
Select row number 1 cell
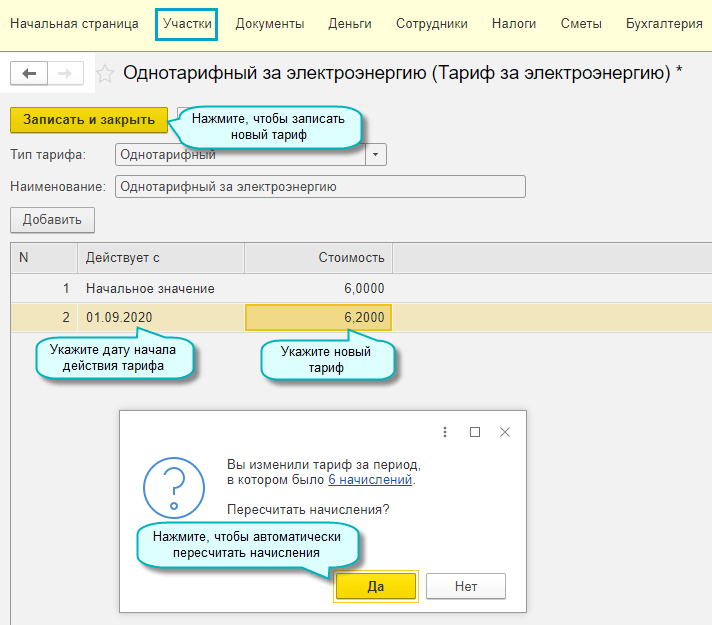[x=44, y=288]
